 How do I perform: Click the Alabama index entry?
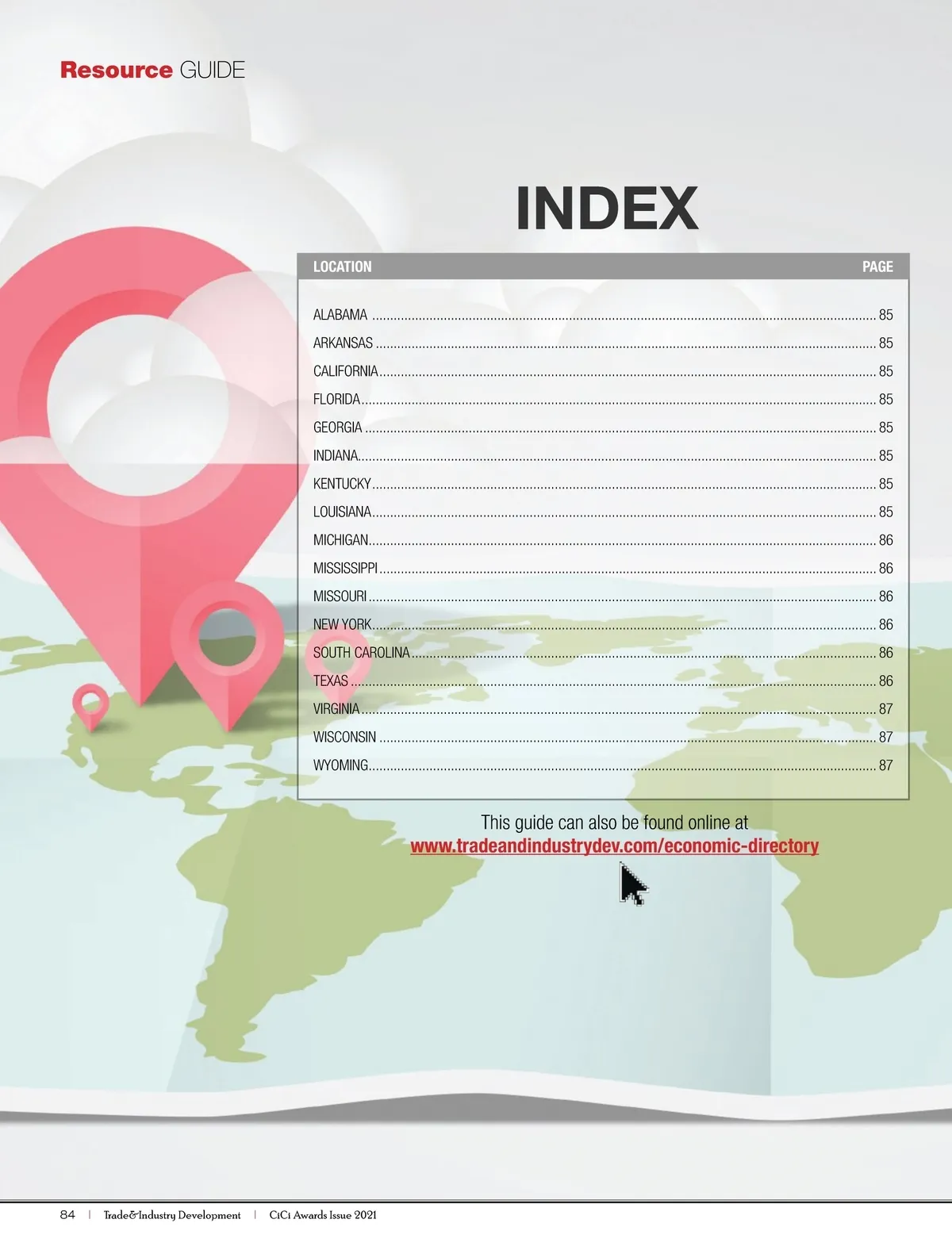pyautogui.click(x=340, y=315)
